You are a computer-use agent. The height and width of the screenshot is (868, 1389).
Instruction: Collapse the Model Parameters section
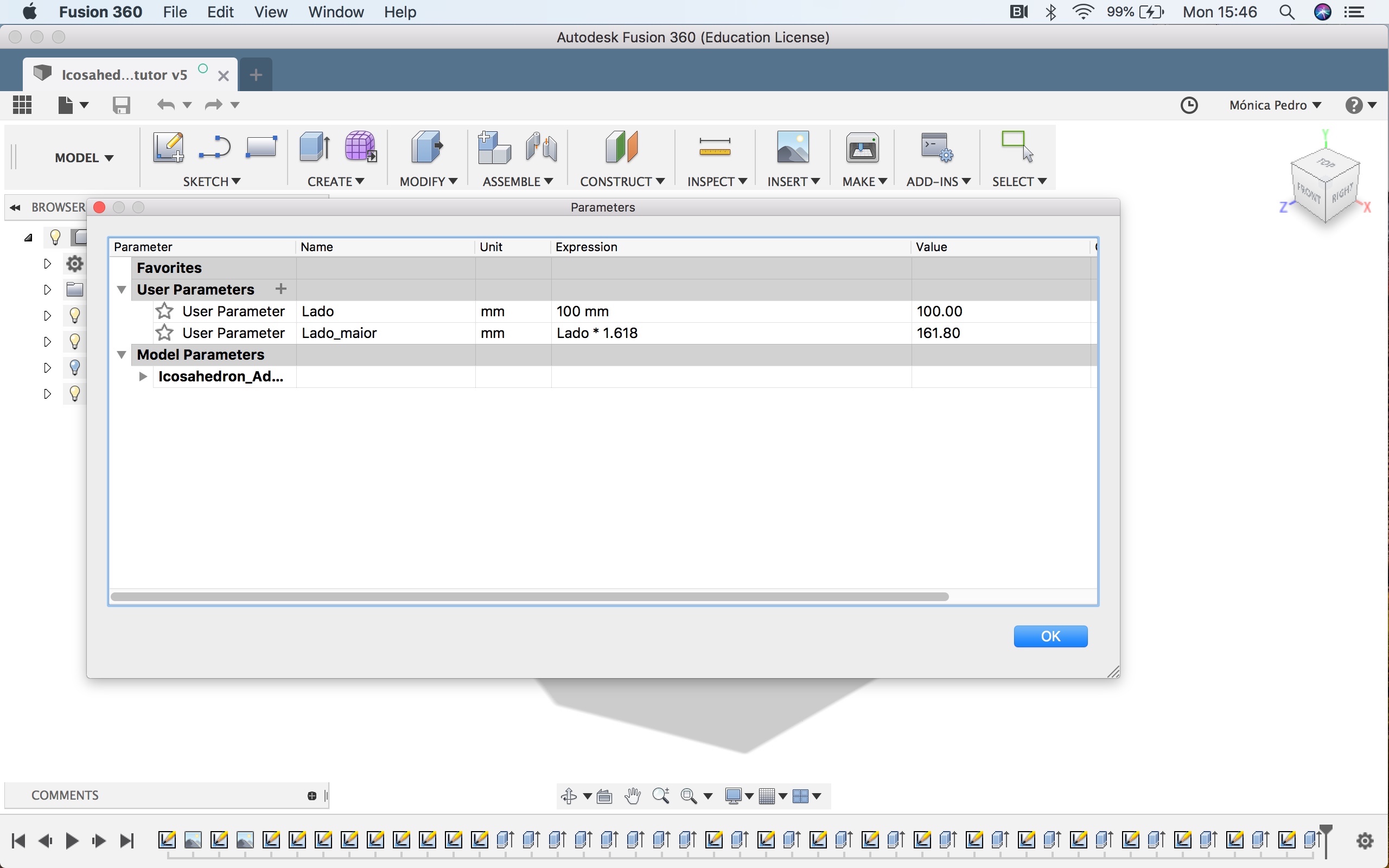[x=122, y=354]
